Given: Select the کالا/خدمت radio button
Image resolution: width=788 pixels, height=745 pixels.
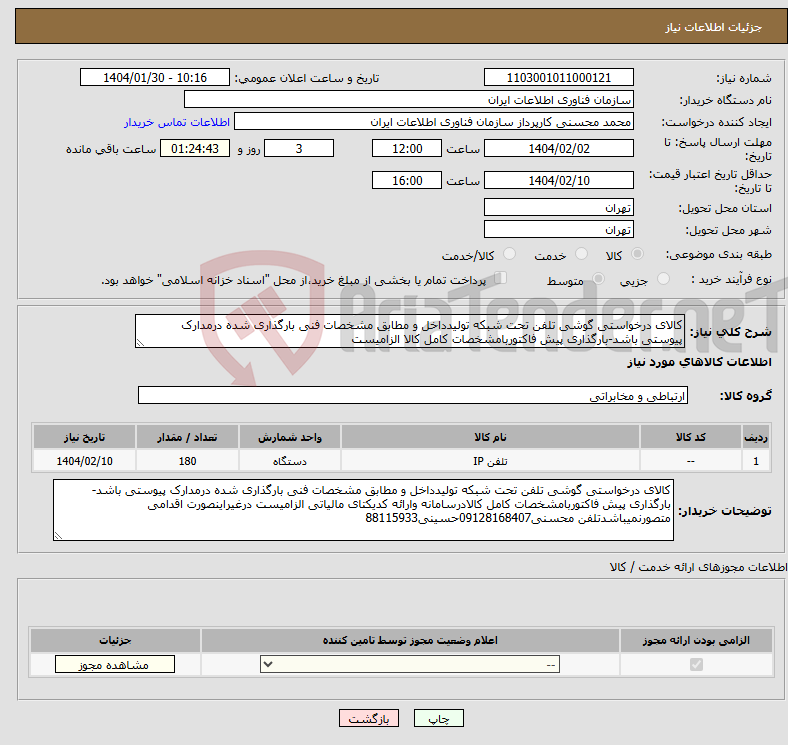Looking at the screenshot, I should [509, 254].
